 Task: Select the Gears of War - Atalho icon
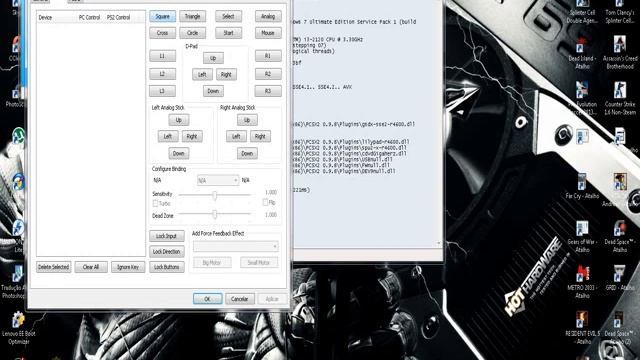[x=582, y=236]
